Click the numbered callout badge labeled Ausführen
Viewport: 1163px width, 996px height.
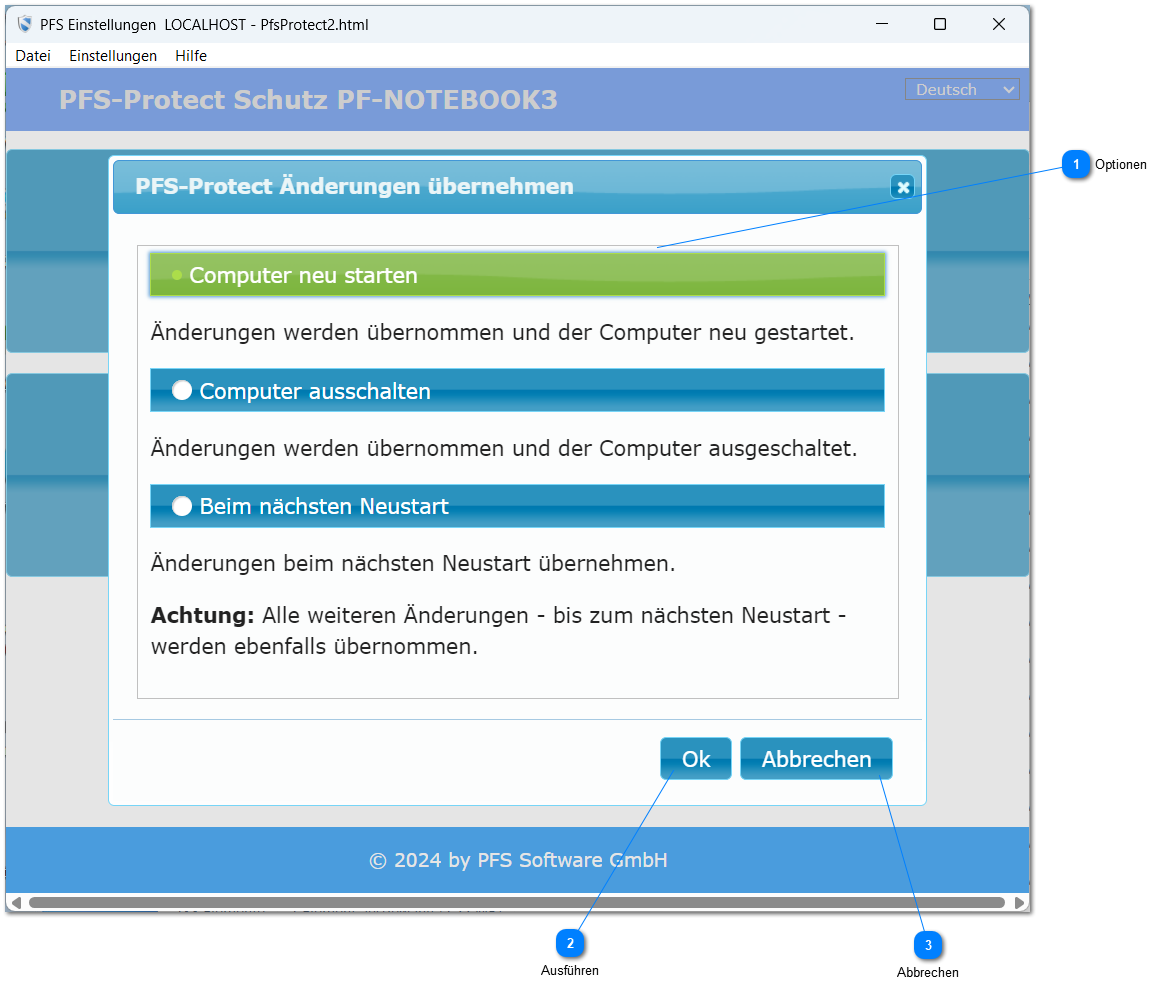click(570, 941)
